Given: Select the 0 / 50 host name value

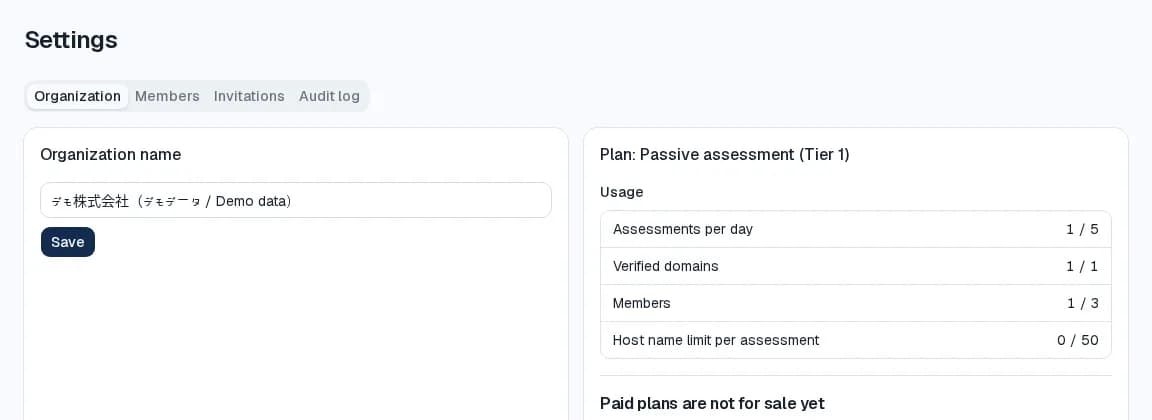Looking at the screenshot, I should click(x=1078, y=340).
